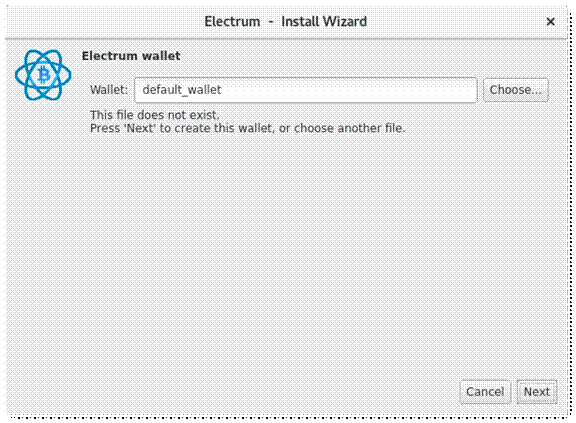Click the 'Wallet:' field label
The height and width of the screenshot is (423, 576).
pos(109,90)
